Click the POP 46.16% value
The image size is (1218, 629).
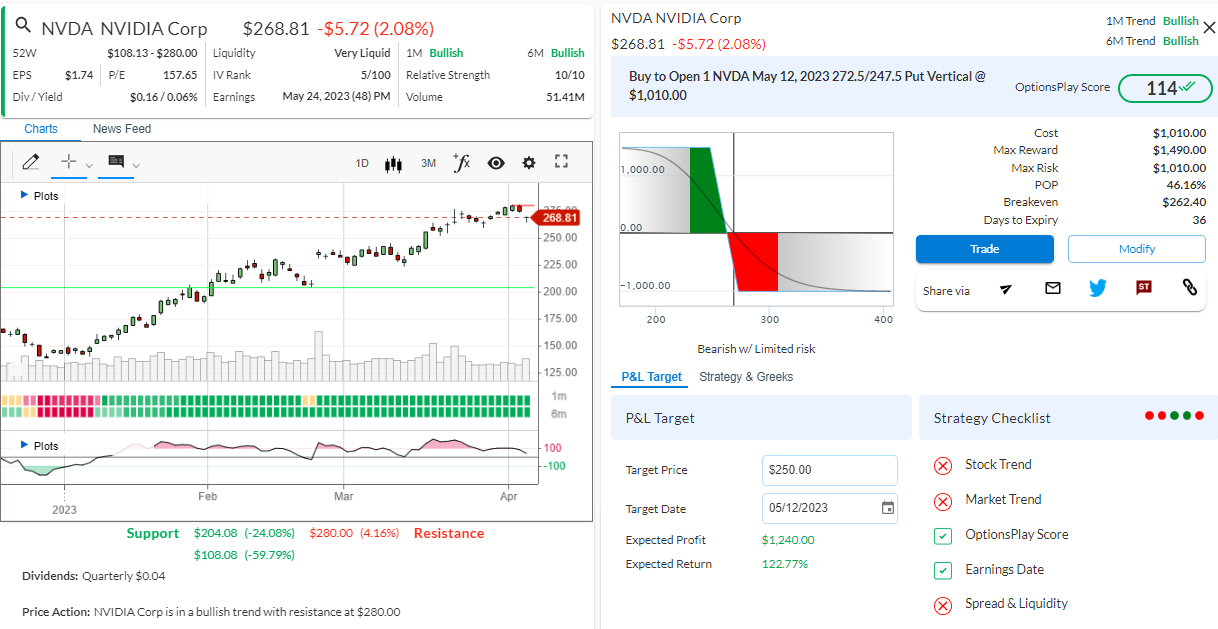pos(1186,185)
